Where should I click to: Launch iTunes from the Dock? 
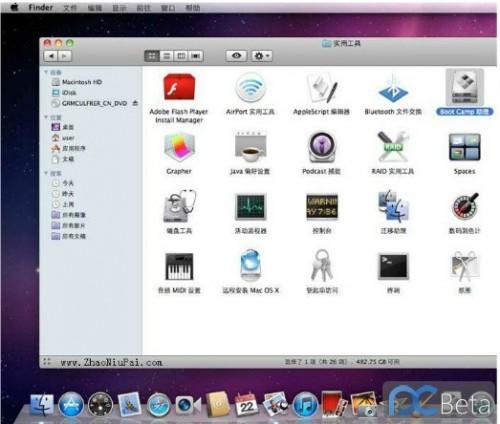point(305,405)
